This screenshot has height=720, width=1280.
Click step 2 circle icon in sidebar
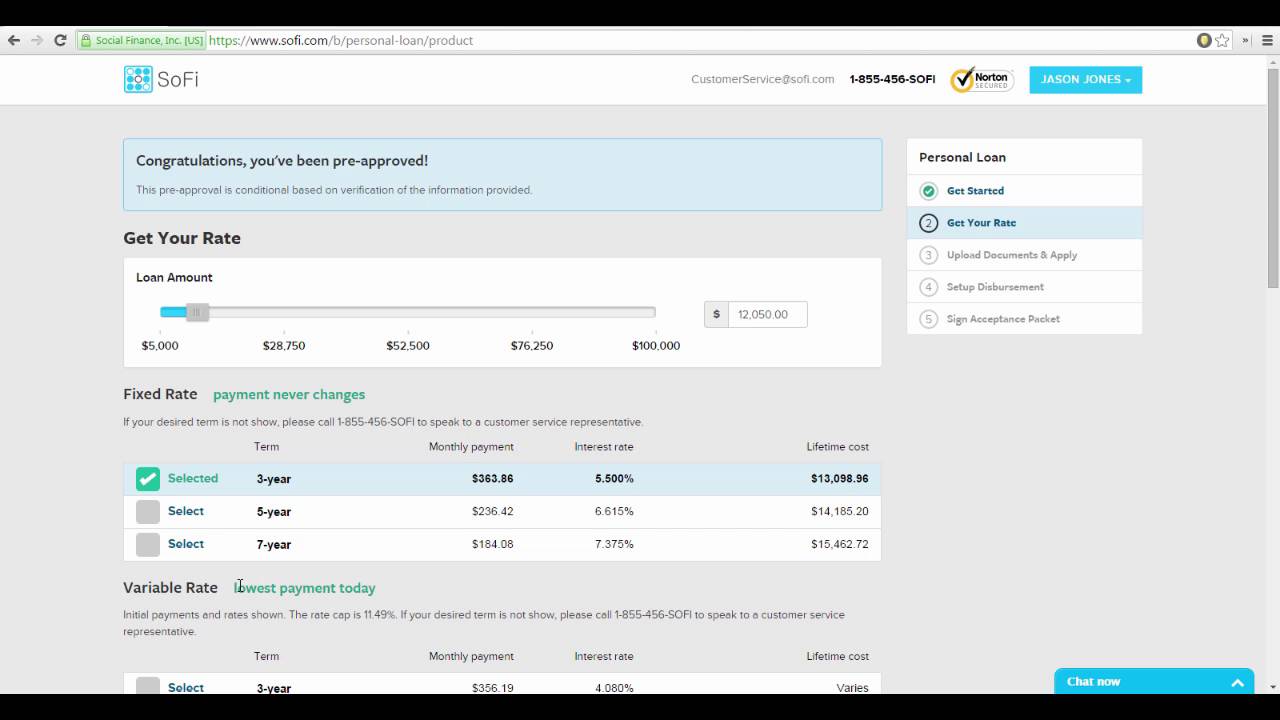pos(929,223)
